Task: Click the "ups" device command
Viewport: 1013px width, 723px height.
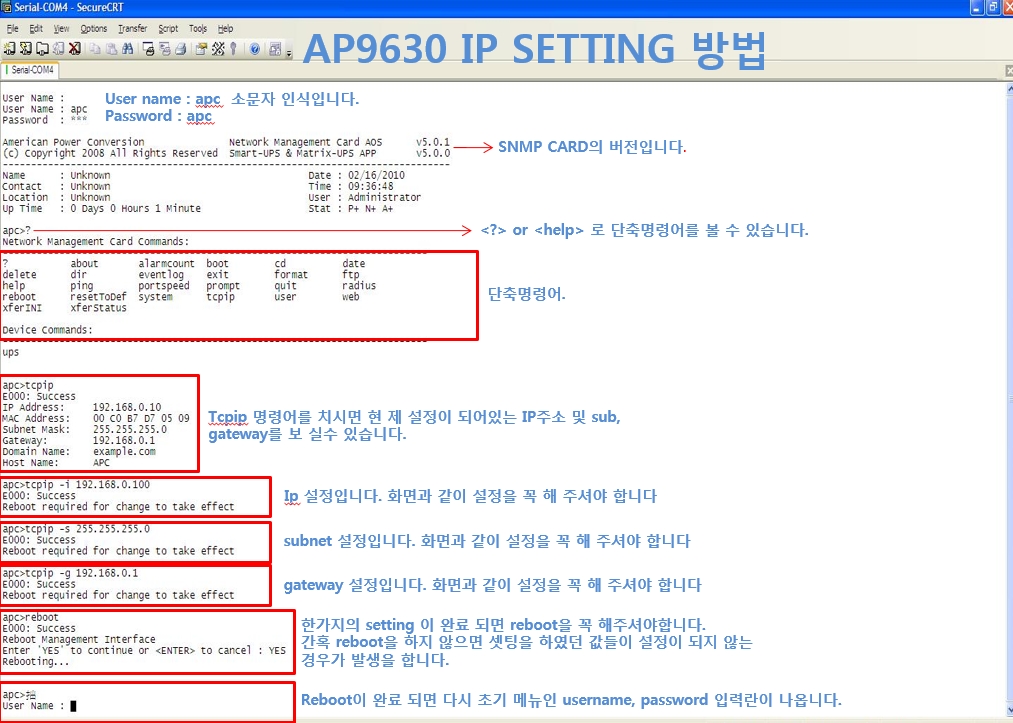Action: point(10,352)
